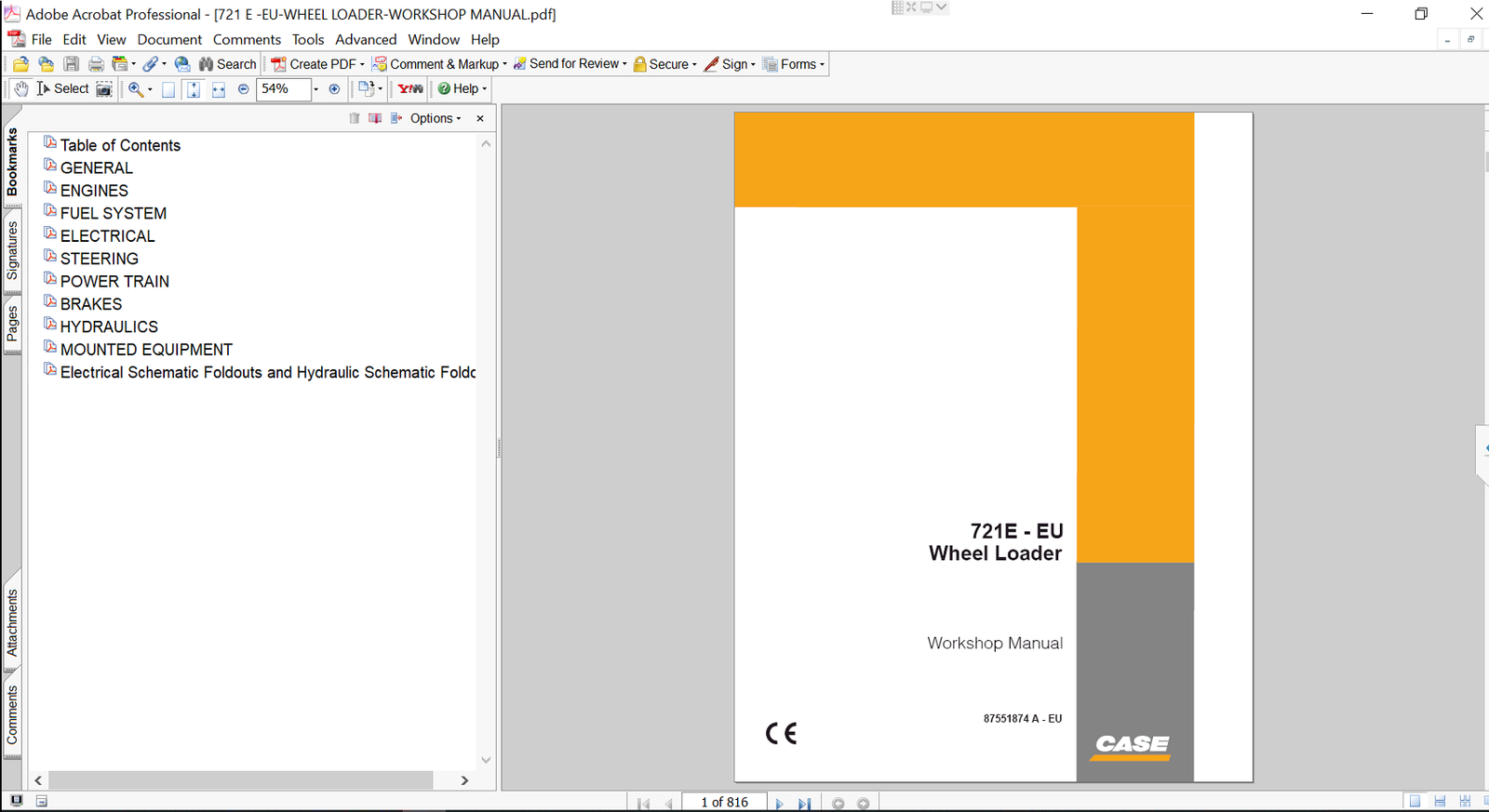This screenshot has height=812, width=1489.
Task: Open the POWER TRAIN bookmark
Action: [114, 281]
